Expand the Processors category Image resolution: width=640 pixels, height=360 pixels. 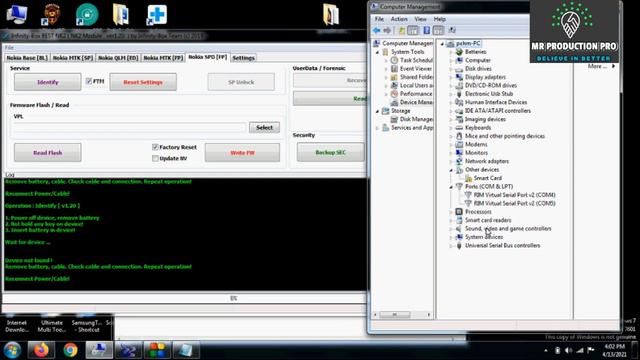[x=451, y=212]
